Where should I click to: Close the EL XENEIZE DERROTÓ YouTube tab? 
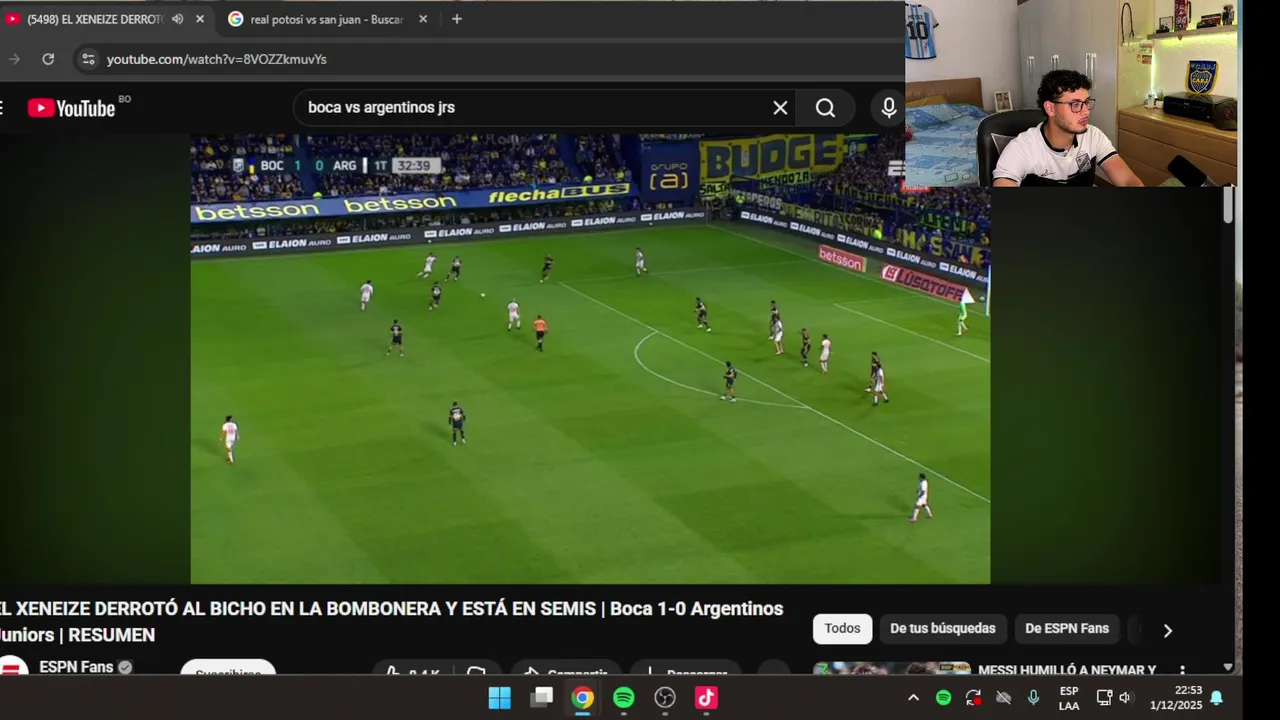[200, 19]
